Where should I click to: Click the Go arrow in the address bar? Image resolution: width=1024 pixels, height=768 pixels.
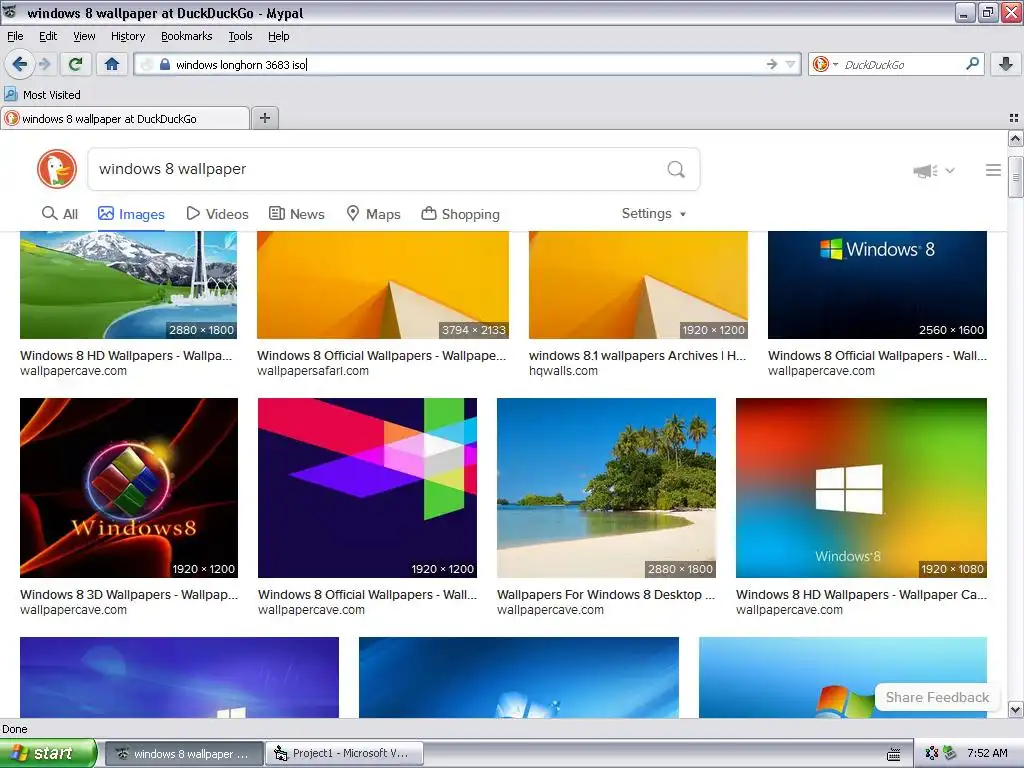[x=772, y=64]
